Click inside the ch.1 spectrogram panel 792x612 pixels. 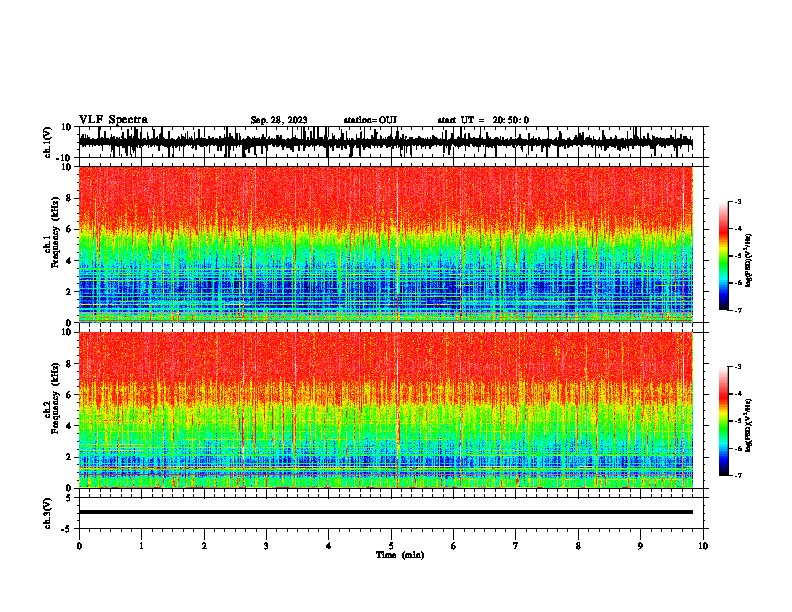coord(386,244)
